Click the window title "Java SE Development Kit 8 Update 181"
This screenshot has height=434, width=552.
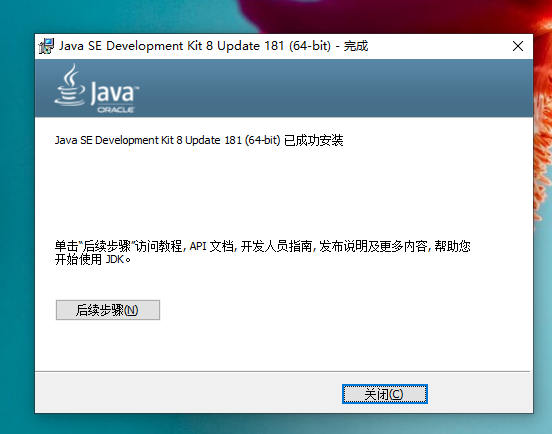coord(171,46)
